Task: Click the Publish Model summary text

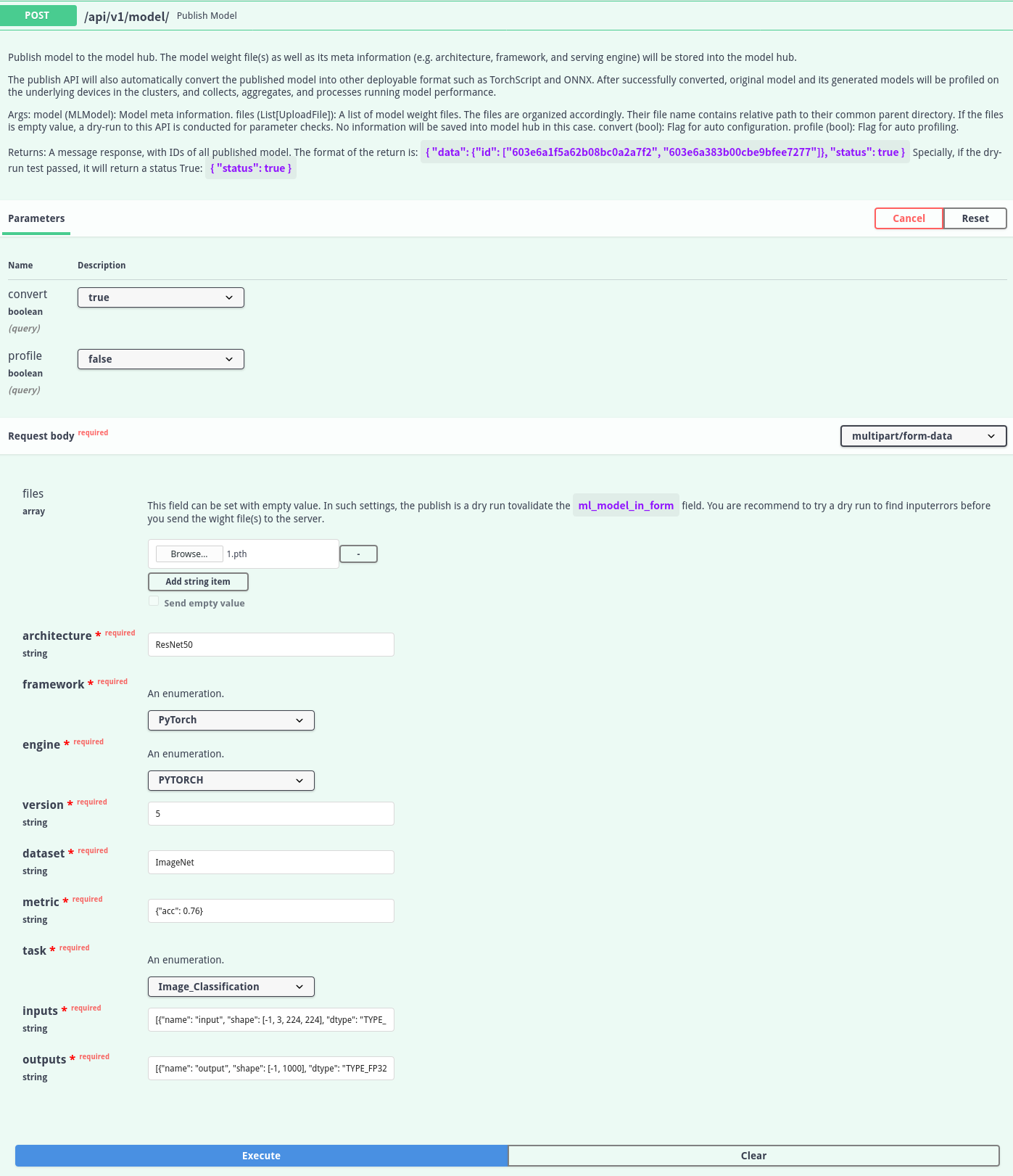Action: (207, 16)
